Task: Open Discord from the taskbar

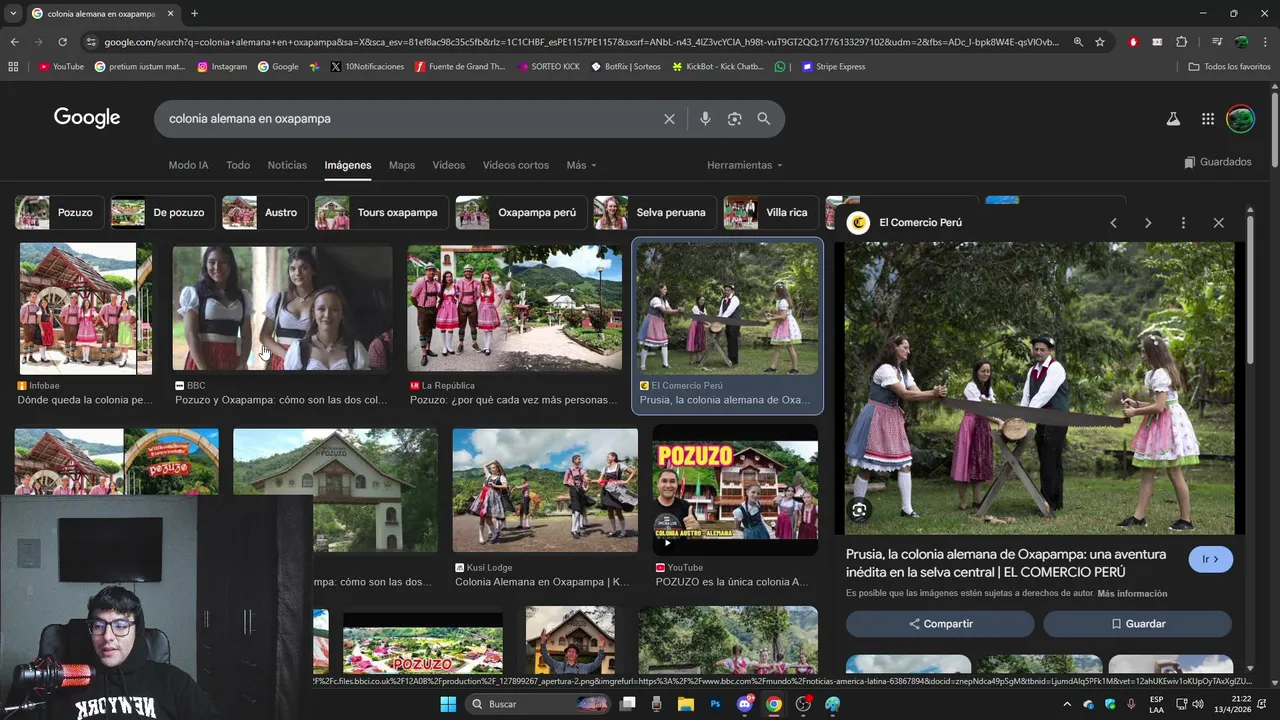Action: click(745, 704)
